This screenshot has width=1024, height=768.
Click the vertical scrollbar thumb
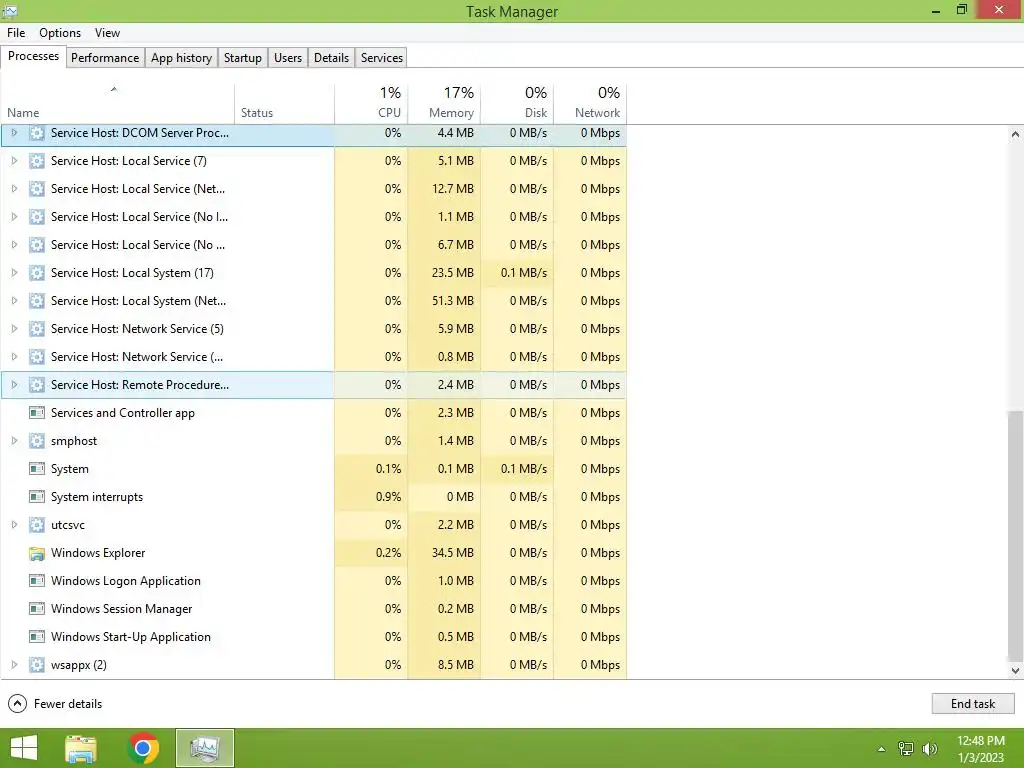(x=1015, y=536)
